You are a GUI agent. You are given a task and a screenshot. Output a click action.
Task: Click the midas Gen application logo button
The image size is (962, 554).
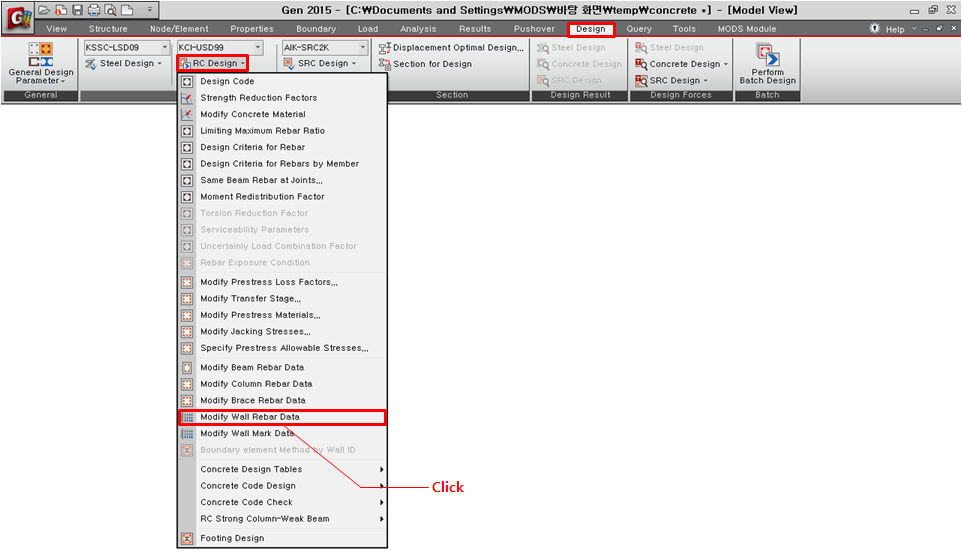point(18,18)
